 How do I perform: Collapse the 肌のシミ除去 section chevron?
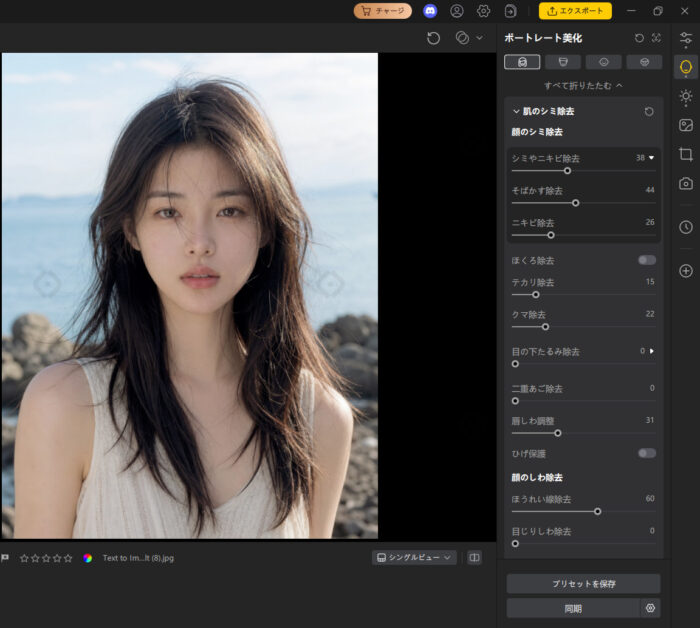tap(516, 111)
